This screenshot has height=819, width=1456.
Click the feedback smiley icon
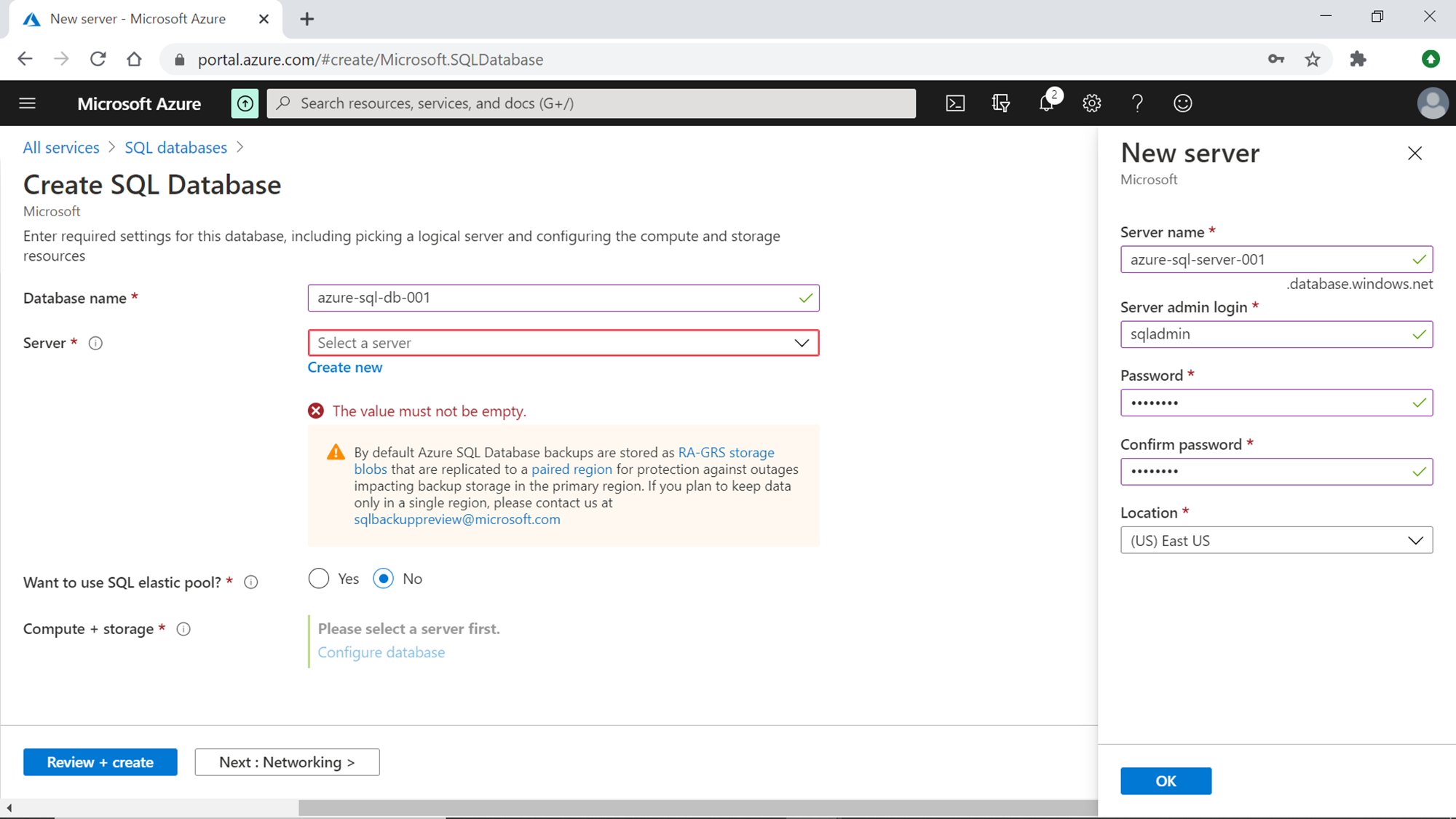pos(1182,103)
